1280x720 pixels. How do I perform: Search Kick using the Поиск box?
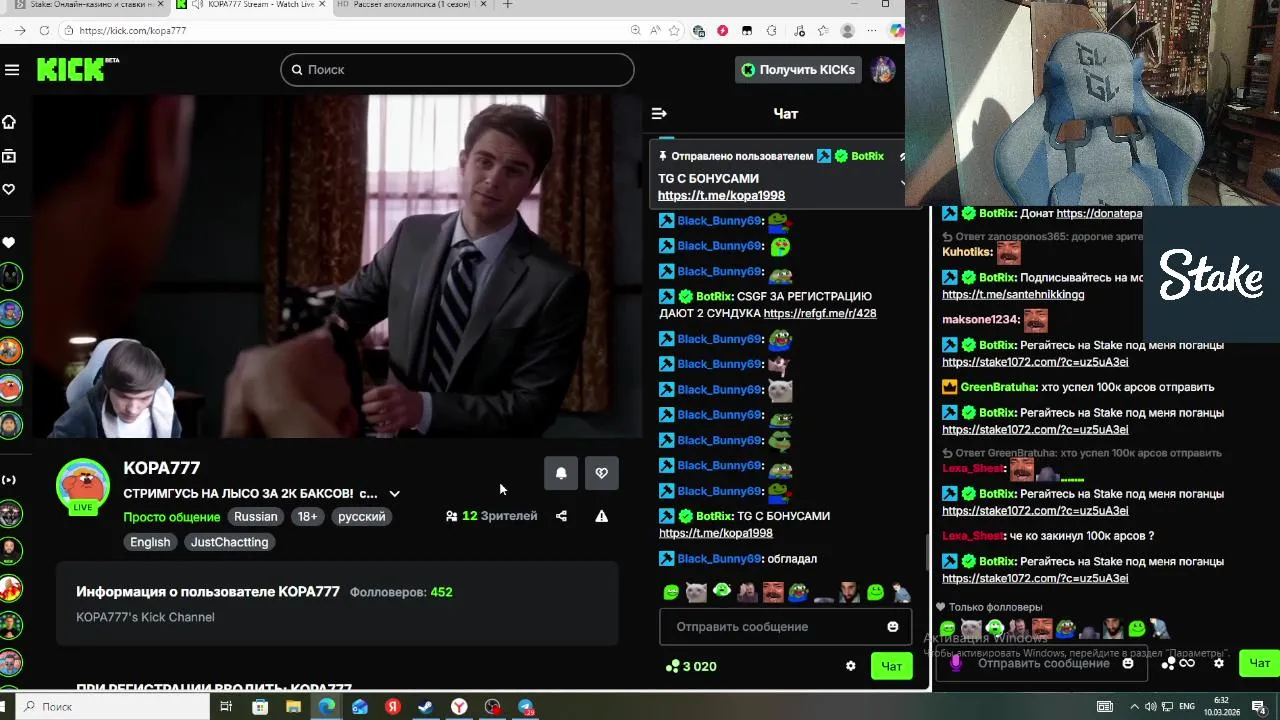(x=457, y=69)
